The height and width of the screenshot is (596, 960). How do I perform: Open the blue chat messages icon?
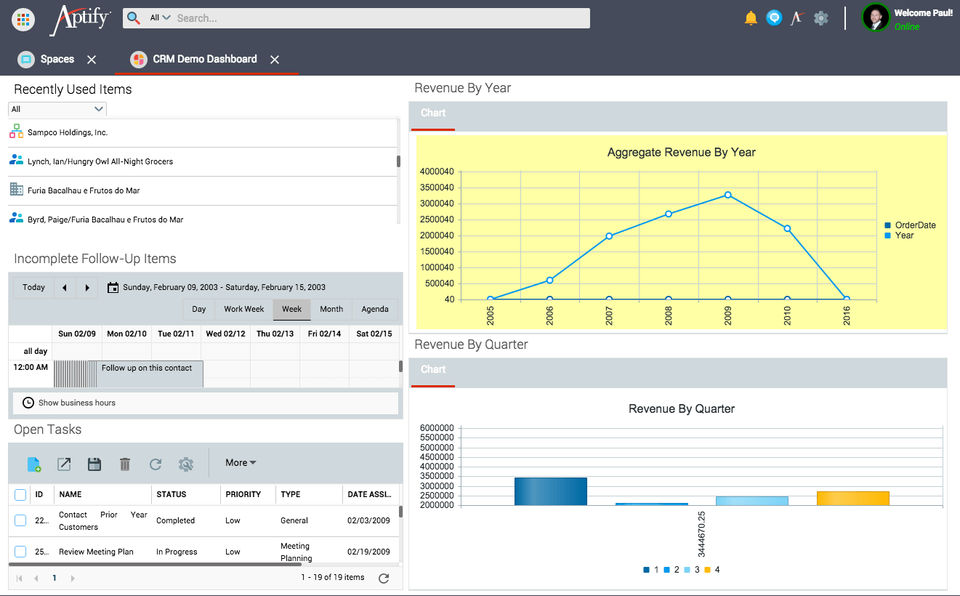click(x=774, y=18)
